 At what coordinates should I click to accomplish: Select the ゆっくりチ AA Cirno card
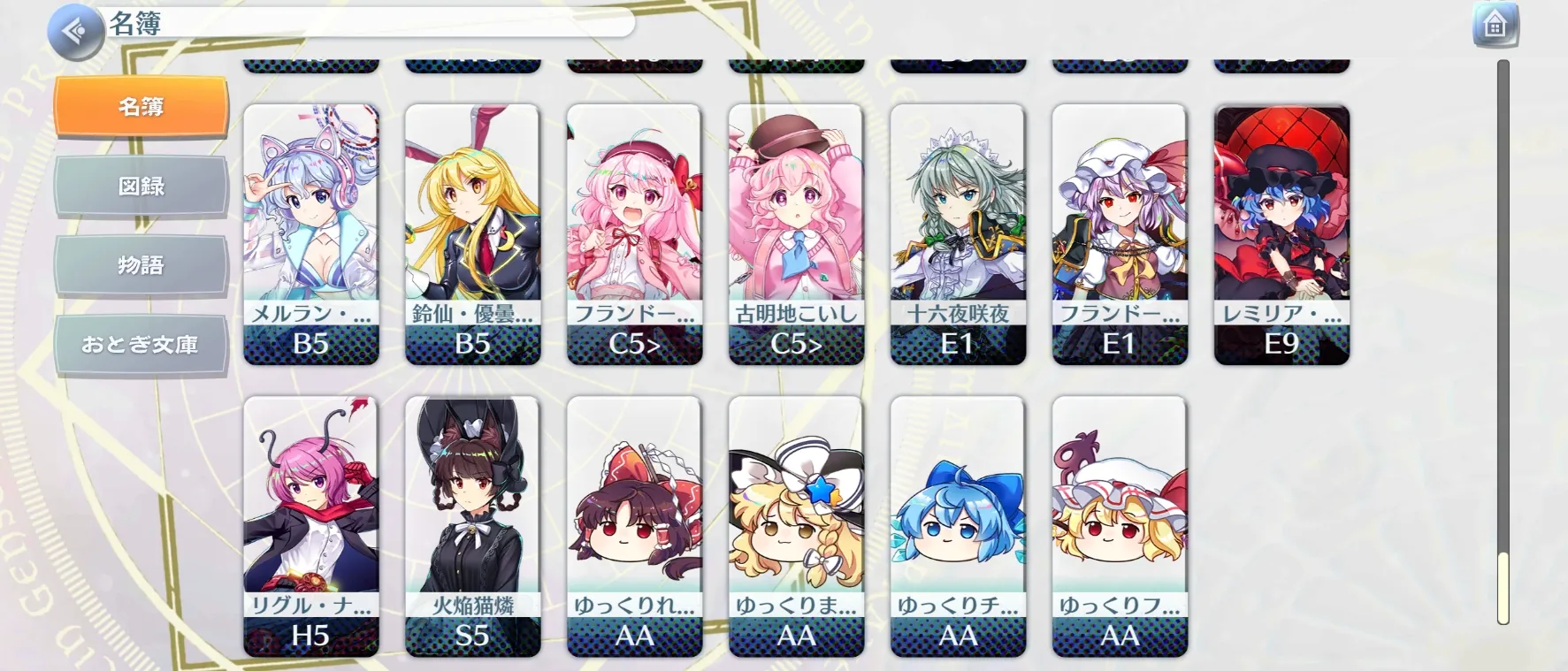958,527
